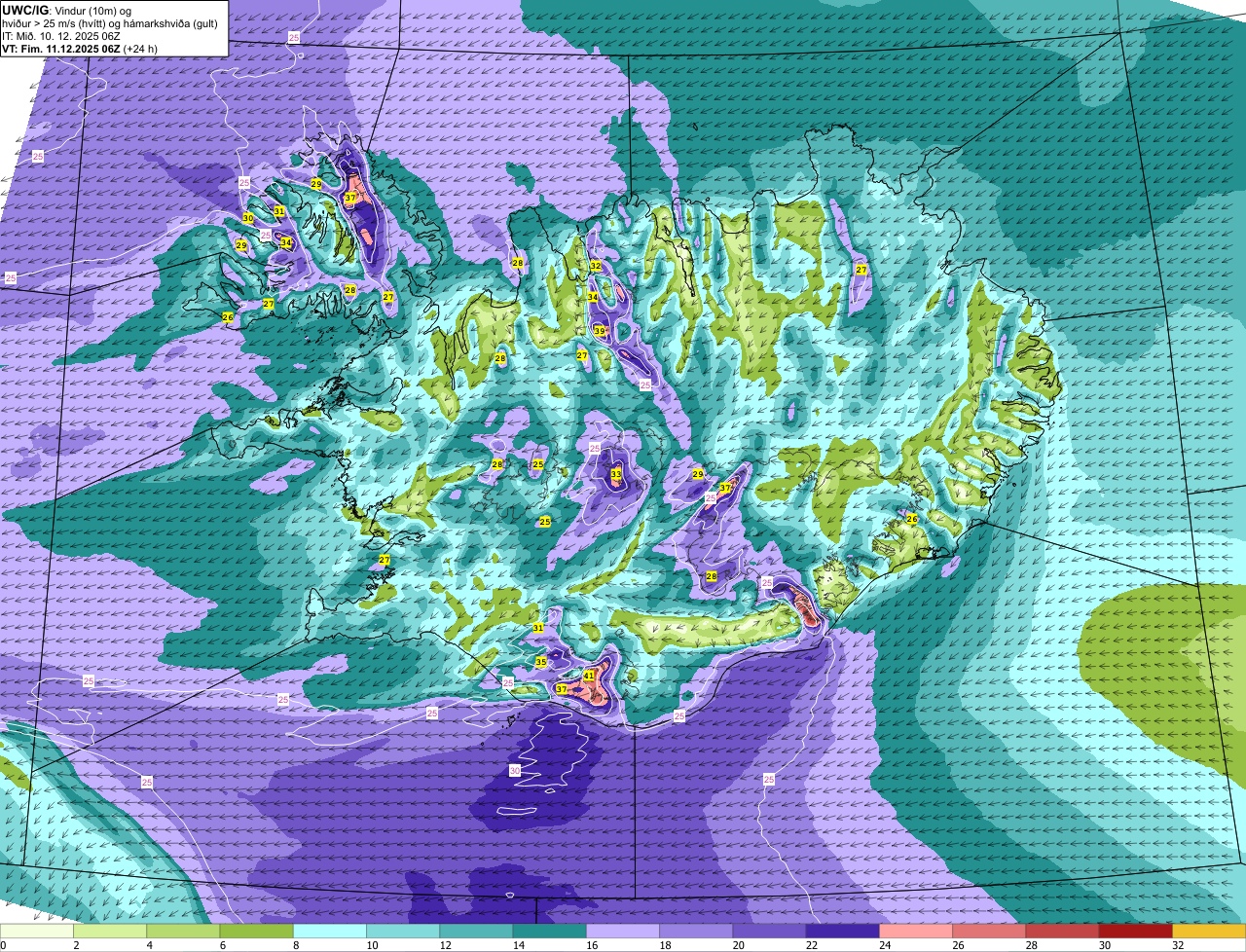Pick the orange swatch above 32 m/s
Screen dimensions: 1246x952
coord(1209,931)
